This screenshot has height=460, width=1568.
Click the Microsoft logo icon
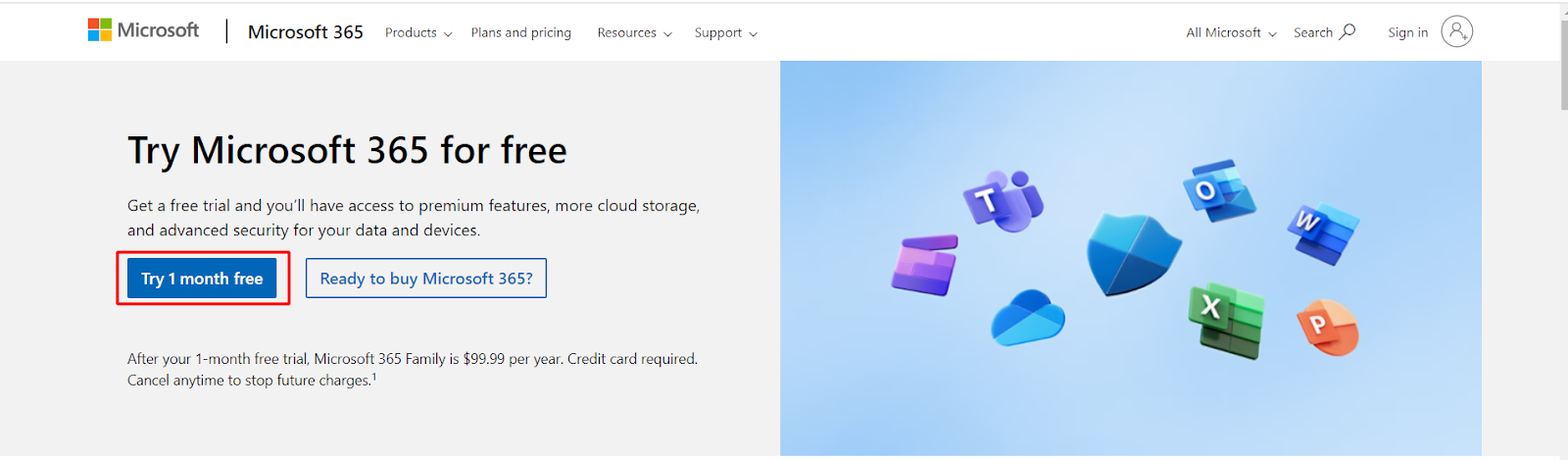tap(100, 30)
